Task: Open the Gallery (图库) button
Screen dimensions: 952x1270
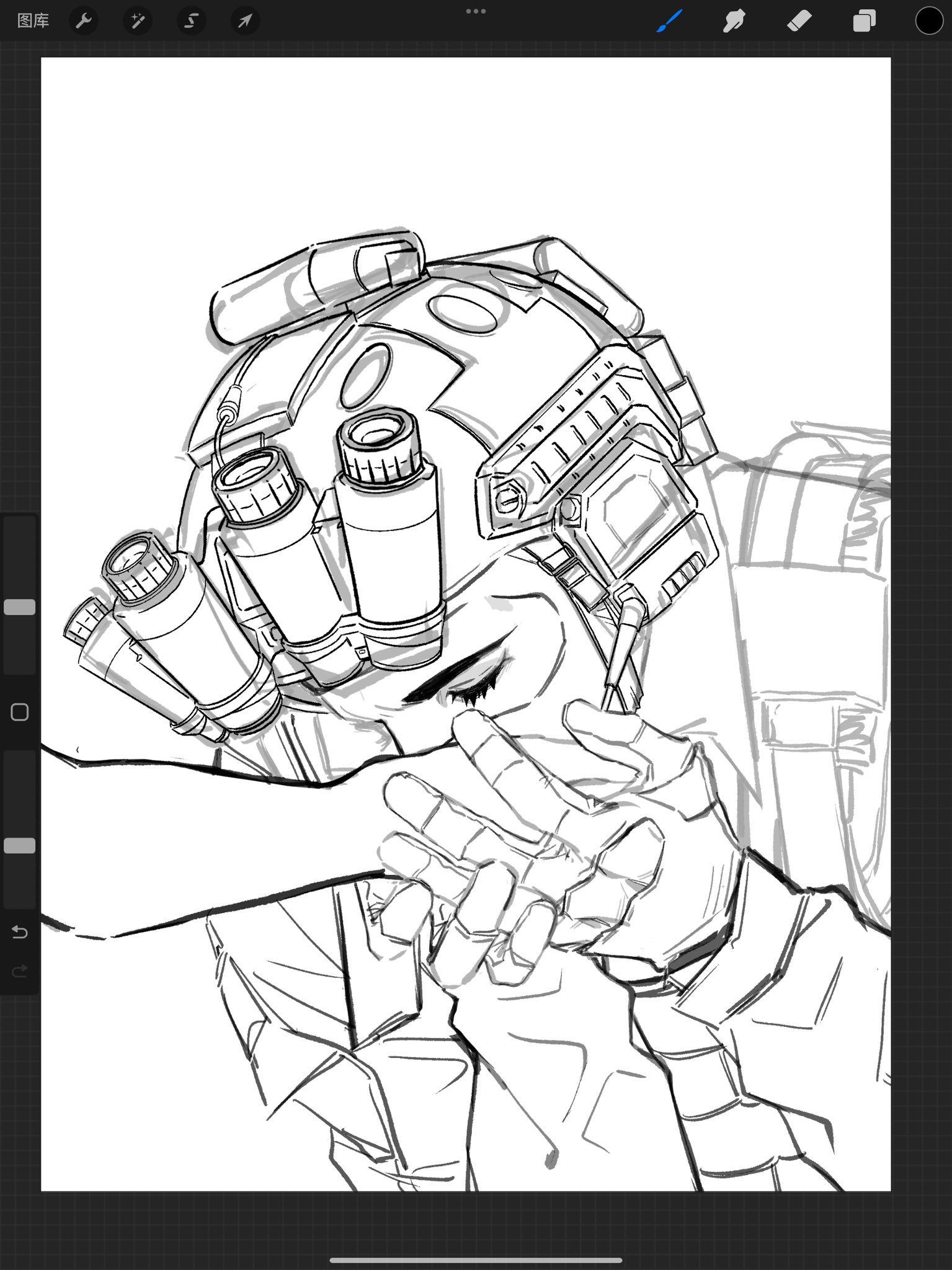Action: [33, 21]
